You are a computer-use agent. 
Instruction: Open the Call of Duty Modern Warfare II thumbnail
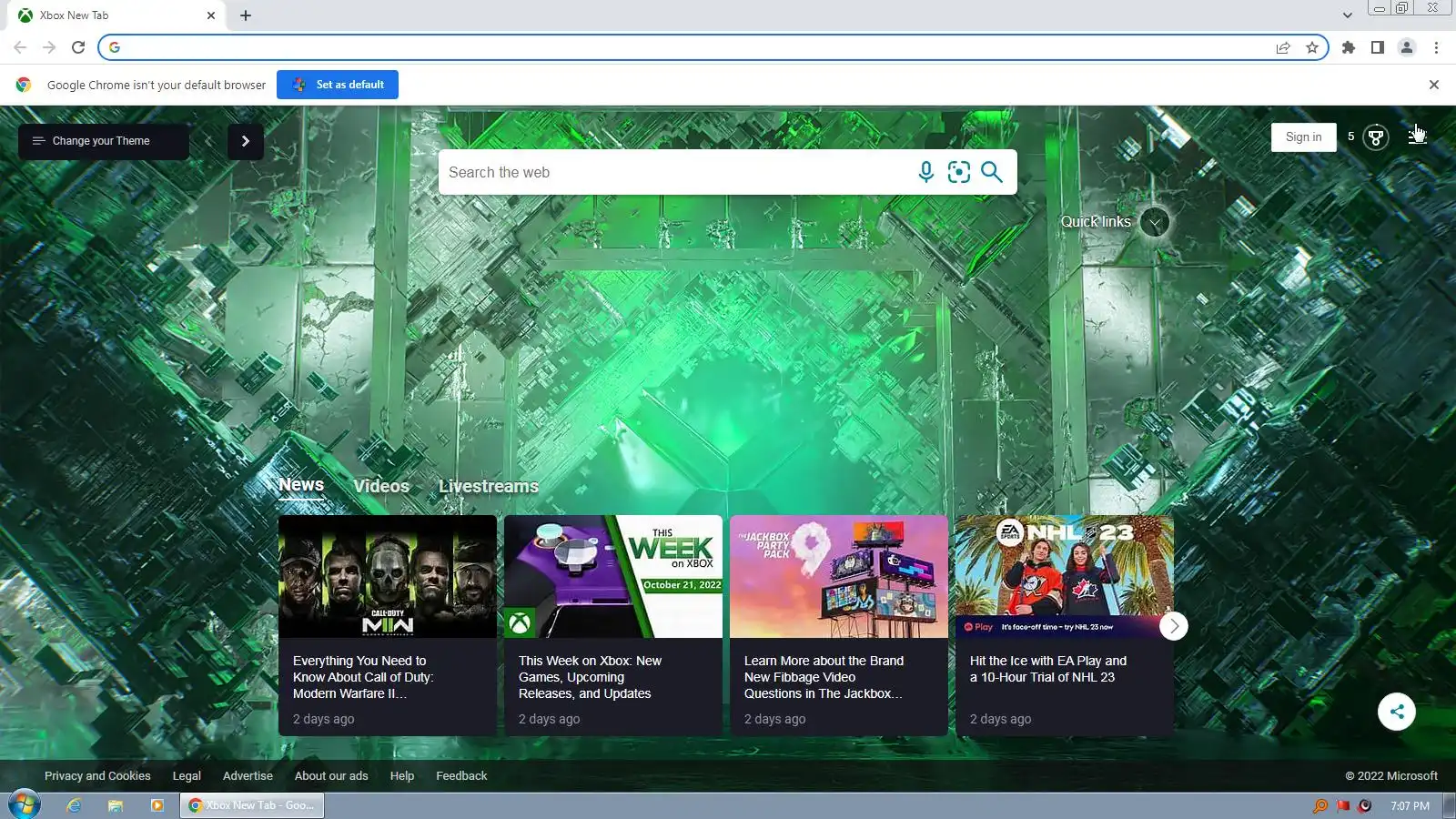point(388,577)
